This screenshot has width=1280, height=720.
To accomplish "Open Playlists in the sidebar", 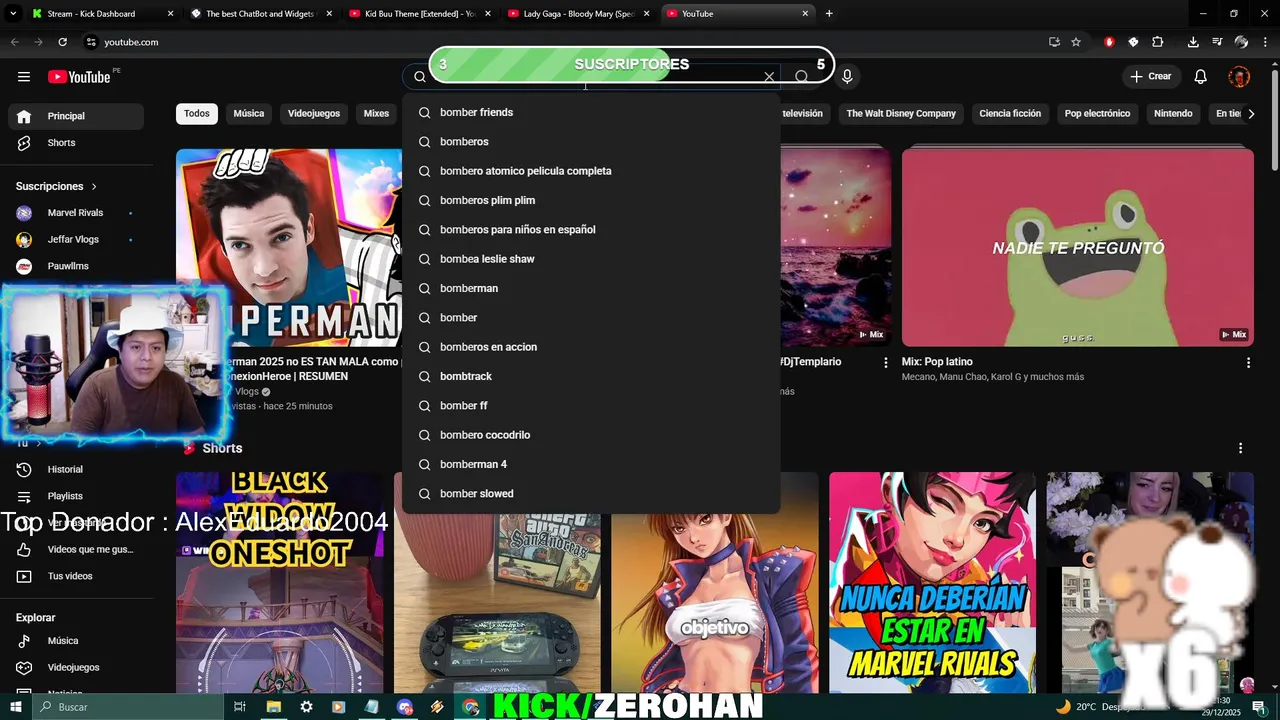I will [76, 496].
